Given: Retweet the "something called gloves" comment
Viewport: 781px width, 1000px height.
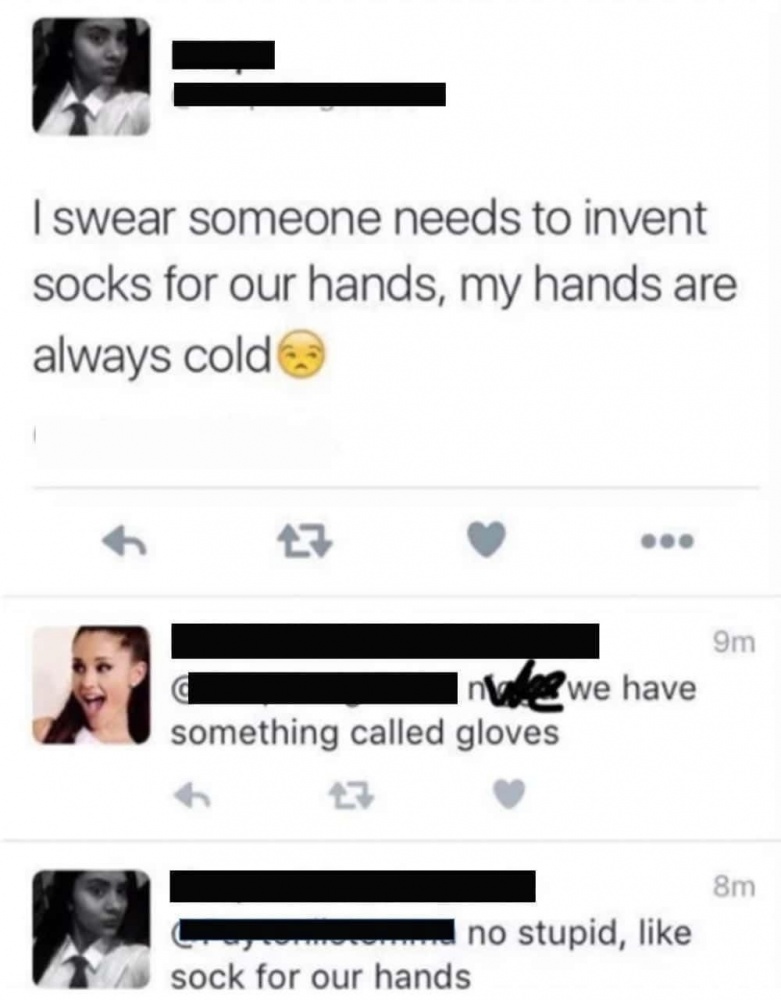Looking at the screenshot, I should (351, 795).
